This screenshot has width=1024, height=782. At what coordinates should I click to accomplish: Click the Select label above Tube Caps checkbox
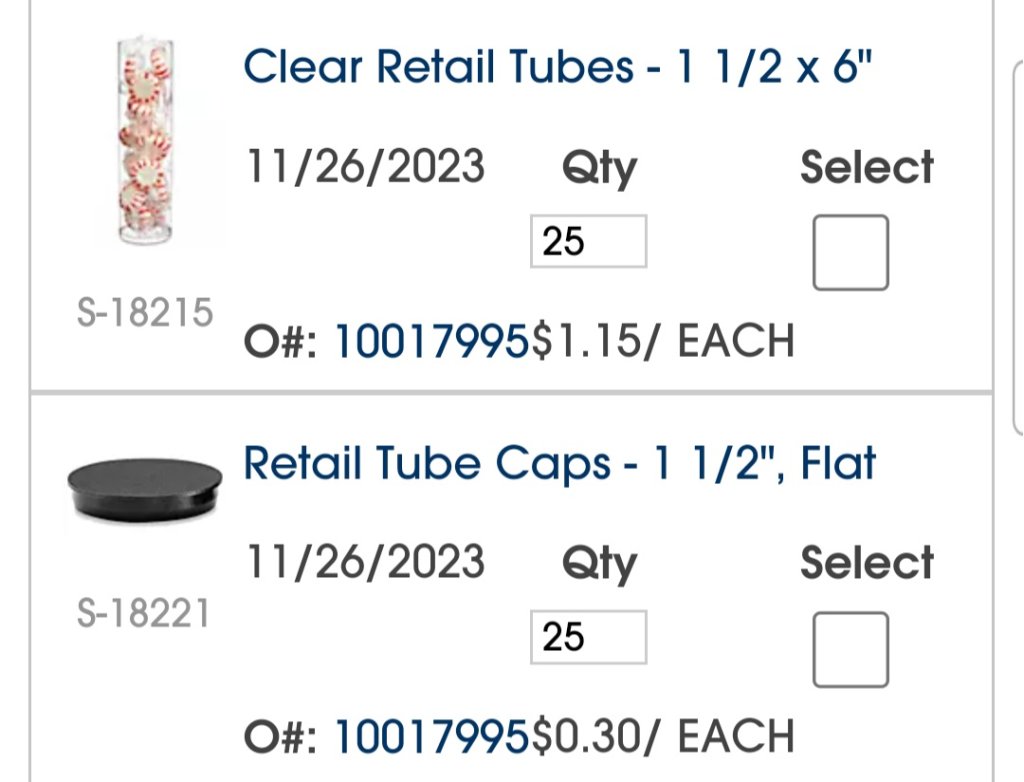(x=866, y=563)
